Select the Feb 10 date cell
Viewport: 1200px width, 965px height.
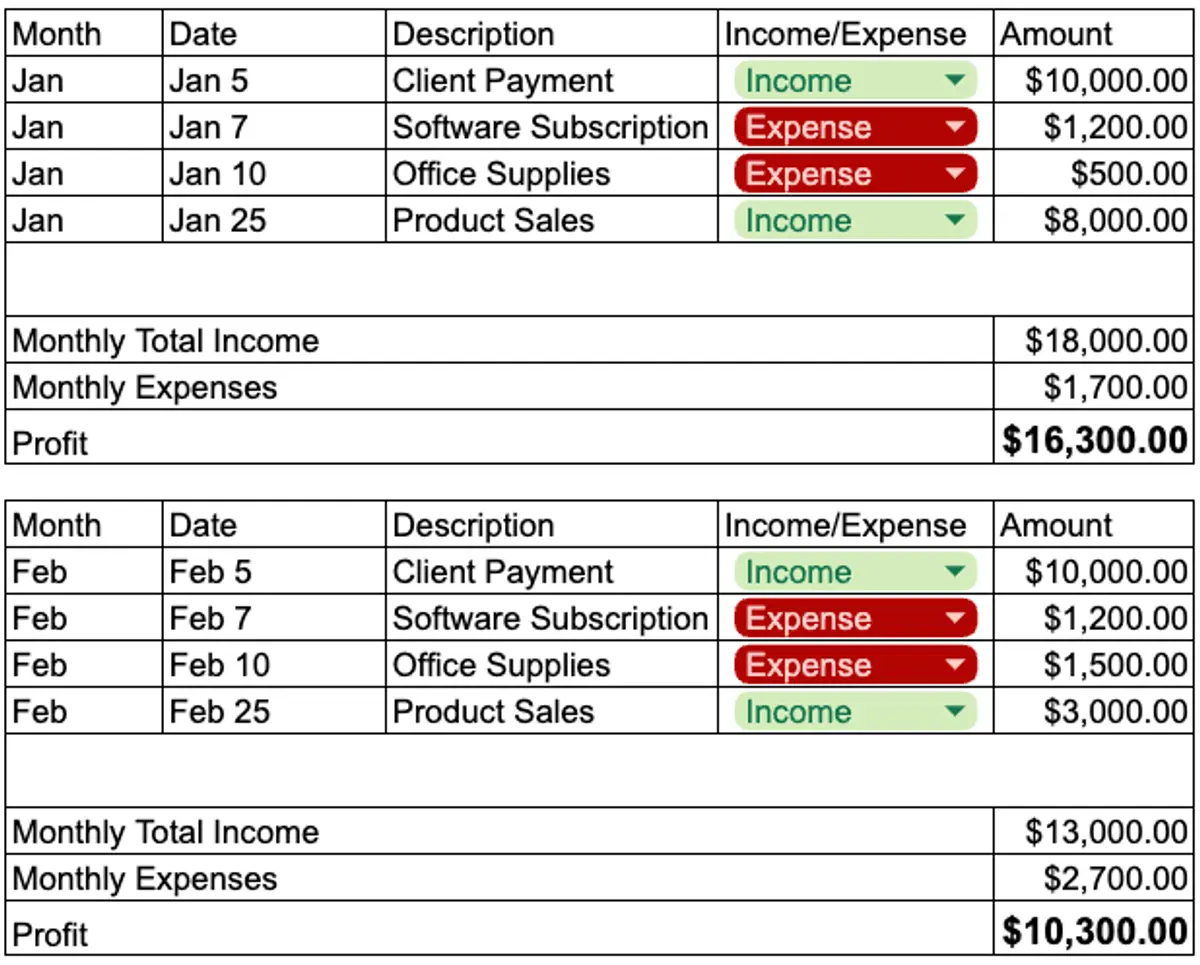[x=274, y=665]
